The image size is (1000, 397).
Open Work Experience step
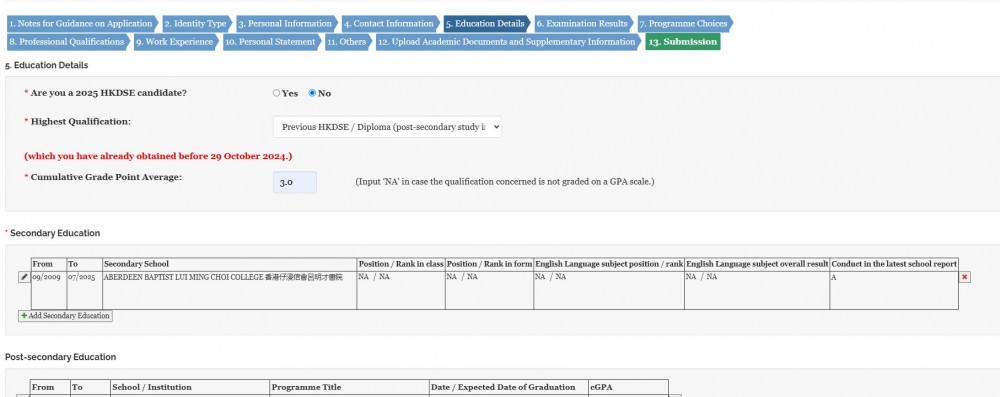click(x=176, y=42)
